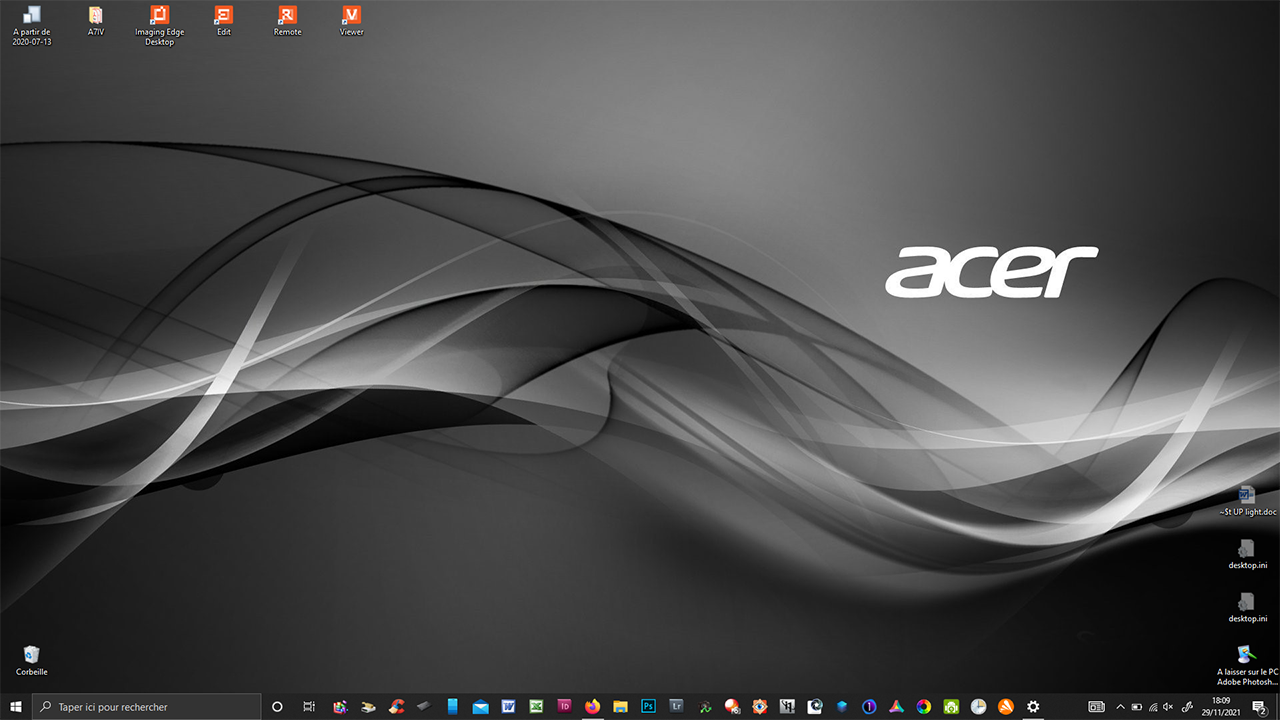This screenshot has height=720, width=1280.
Task: Switch to the Settings gear app on taskbar
Action: [x=1033, y=707]
